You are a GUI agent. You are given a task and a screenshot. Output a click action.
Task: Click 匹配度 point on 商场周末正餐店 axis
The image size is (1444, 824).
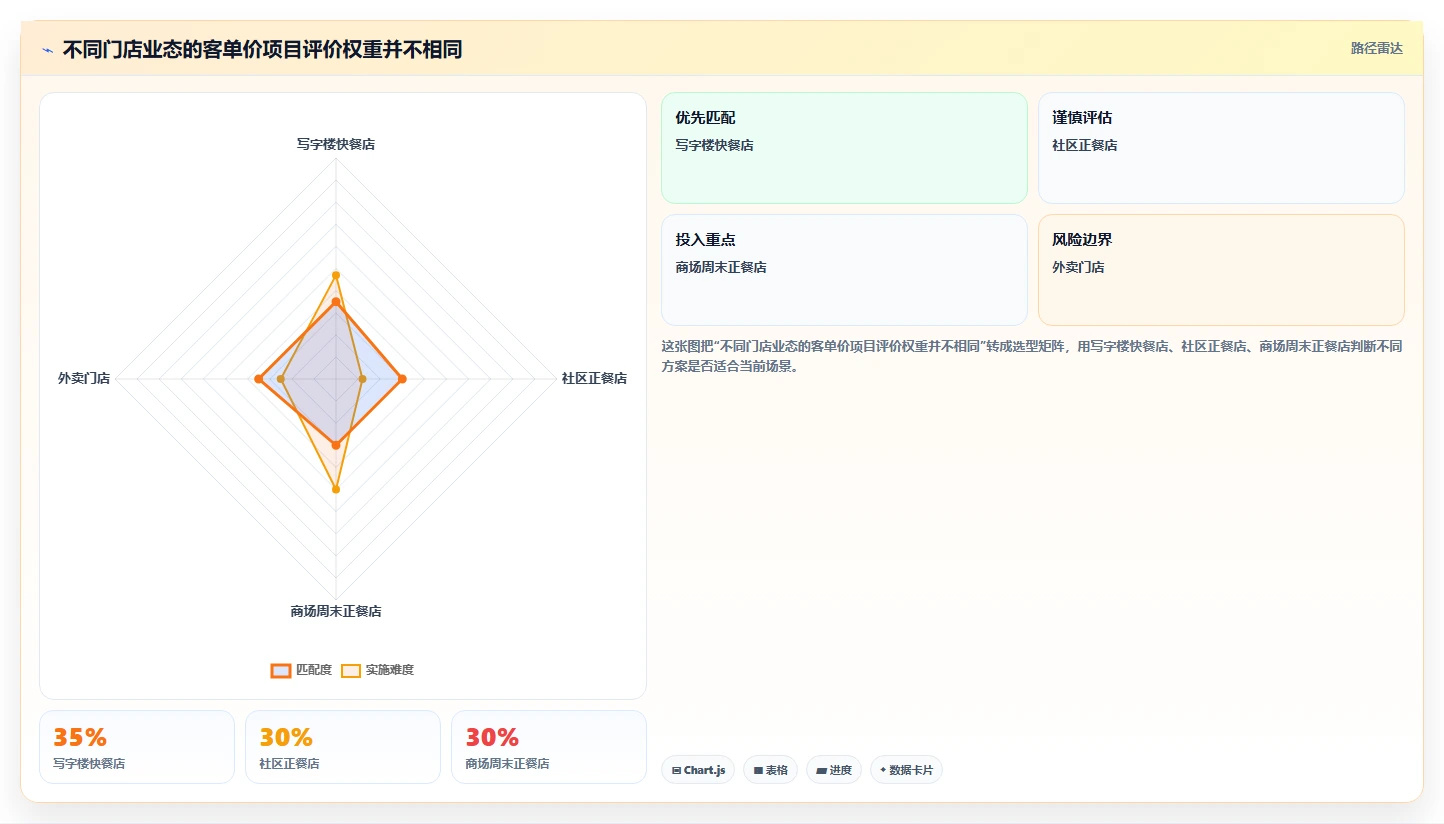(336, 445)
